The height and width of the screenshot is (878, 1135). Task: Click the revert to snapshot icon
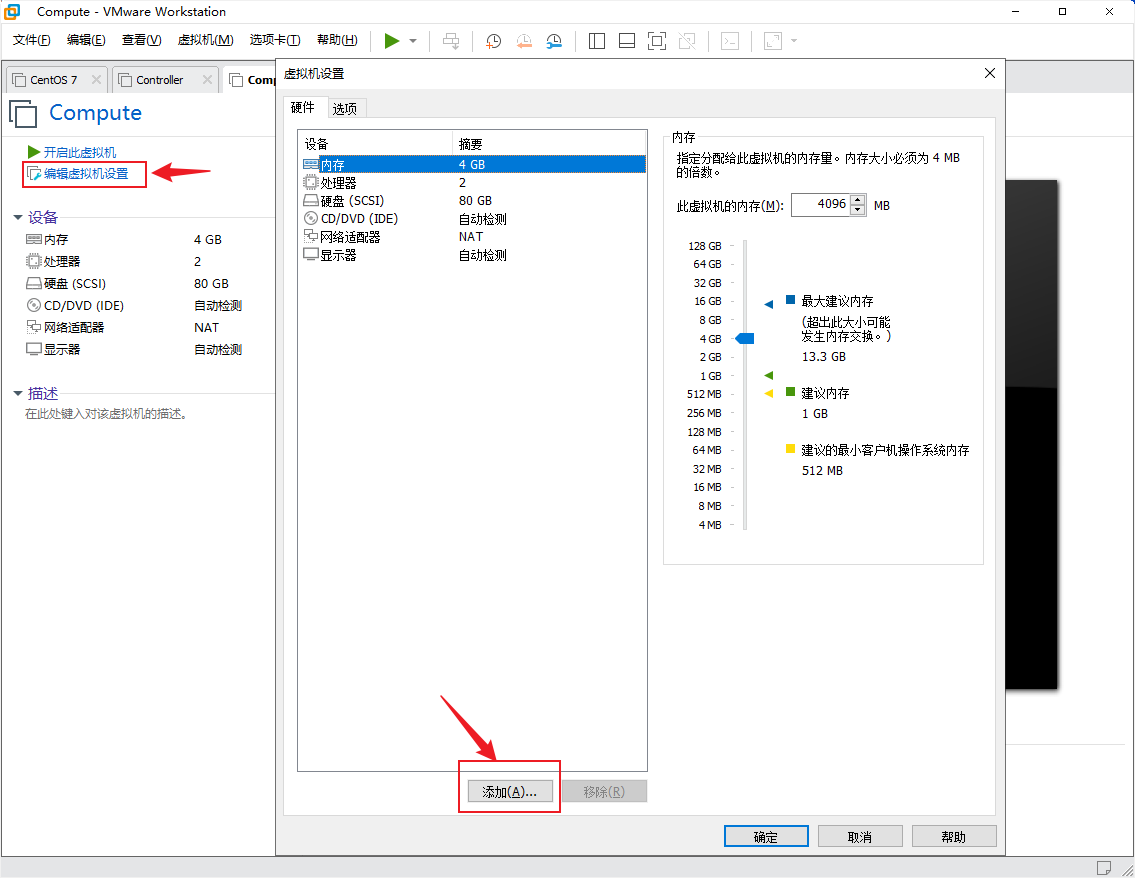524,41
